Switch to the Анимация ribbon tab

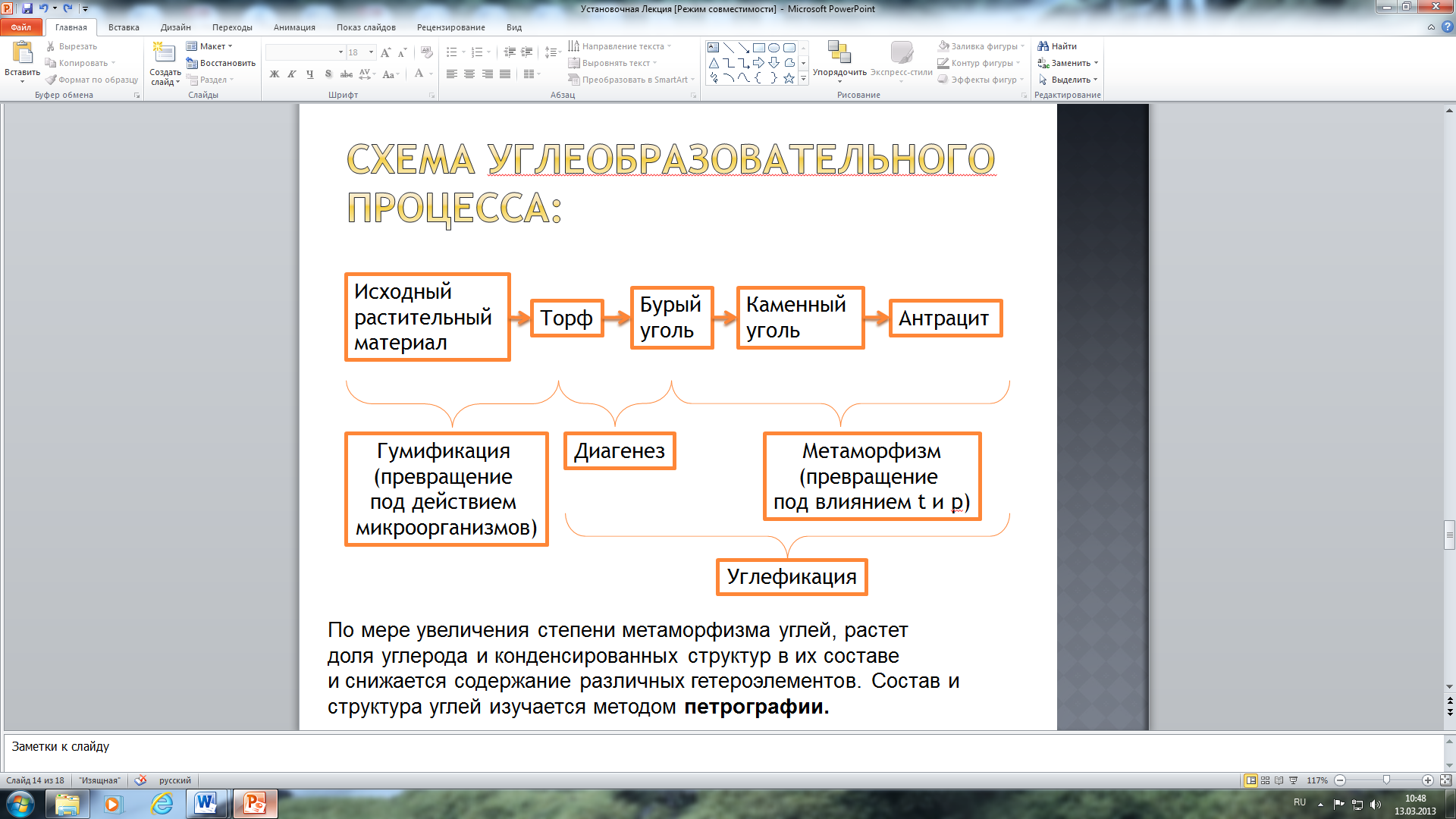294,27
